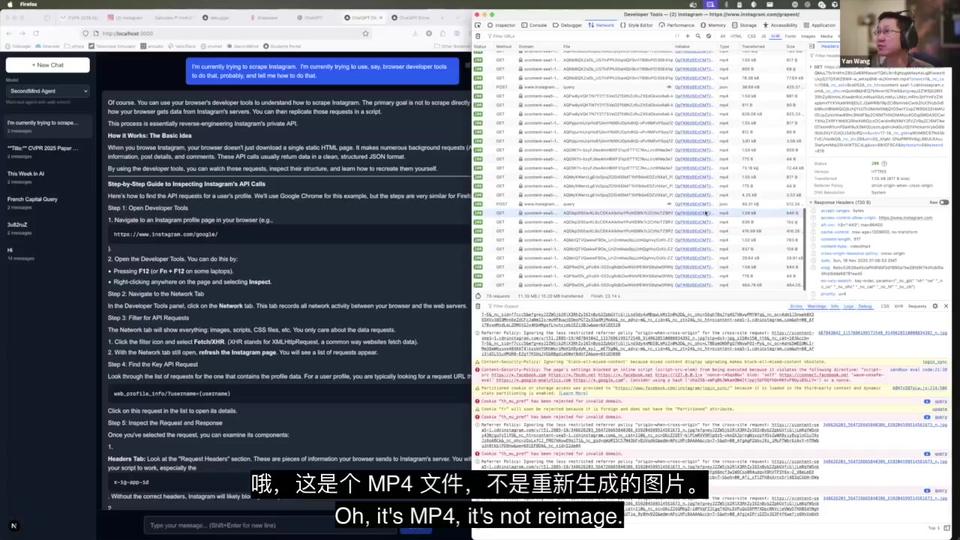Open the Firefox menu in menu bar
Viewport: 960px width, 540px height.
28,4
